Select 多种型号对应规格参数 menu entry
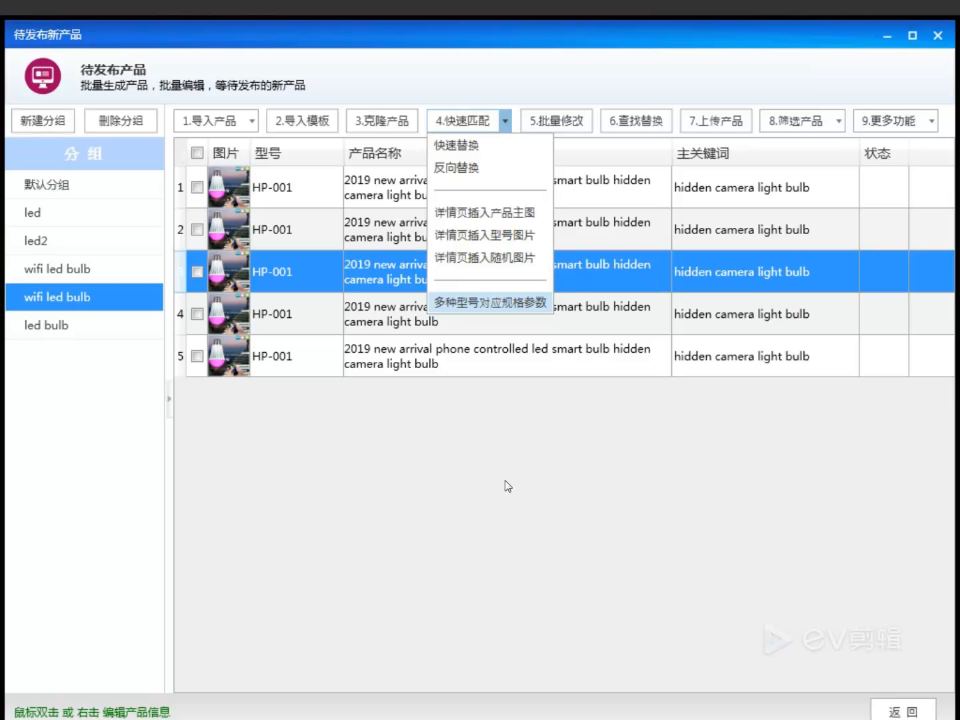The width and height of the screenshot is (960, 720). tap(490, 302)
